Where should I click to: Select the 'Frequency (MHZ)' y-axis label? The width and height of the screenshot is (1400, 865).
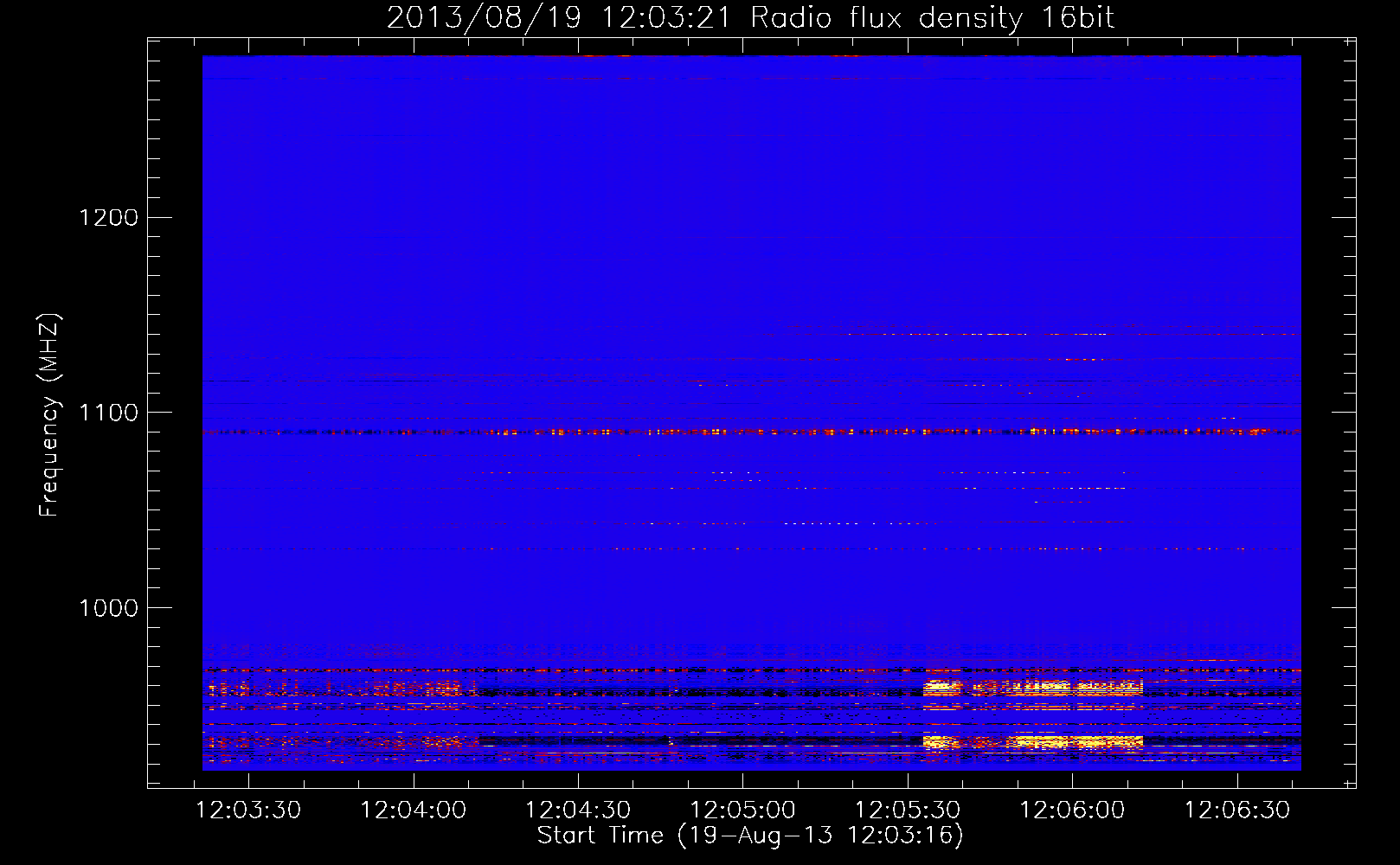tap(49, 415)
